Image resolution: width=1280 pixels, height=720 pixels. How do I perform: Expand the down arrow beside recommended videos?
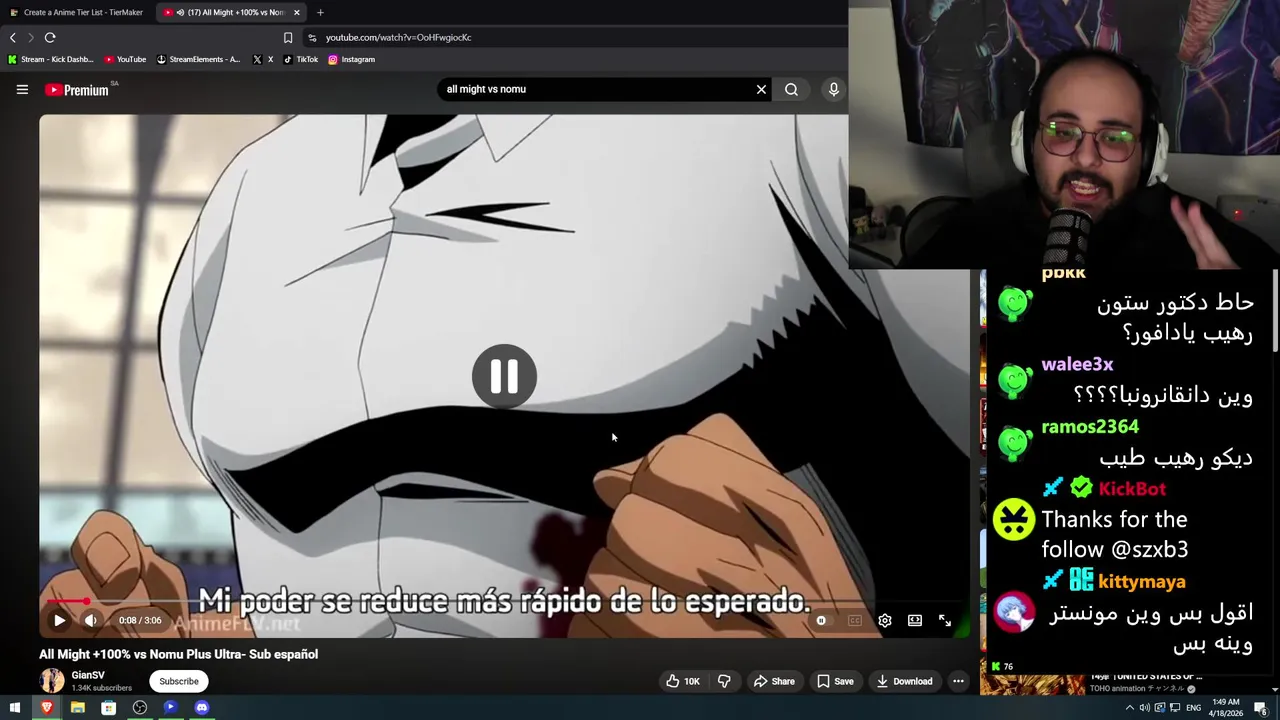(1273, 689)
